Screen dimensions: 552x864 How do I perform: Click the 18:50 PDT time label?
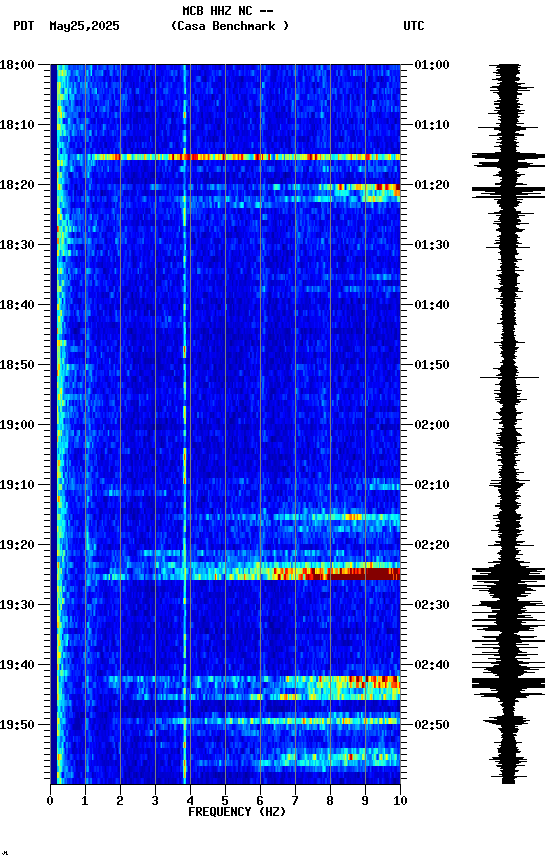pos(17,365)
